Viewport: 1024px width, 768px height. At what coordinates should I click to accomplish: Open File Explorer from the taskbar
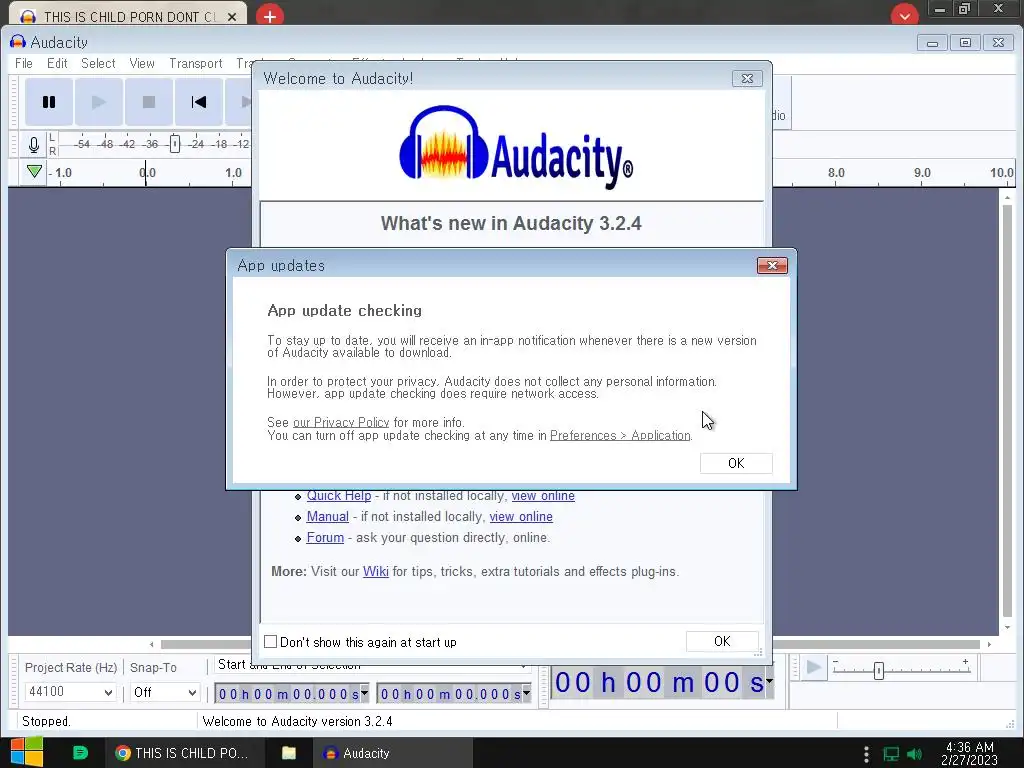pyautogui.click(x=289, y=753)
